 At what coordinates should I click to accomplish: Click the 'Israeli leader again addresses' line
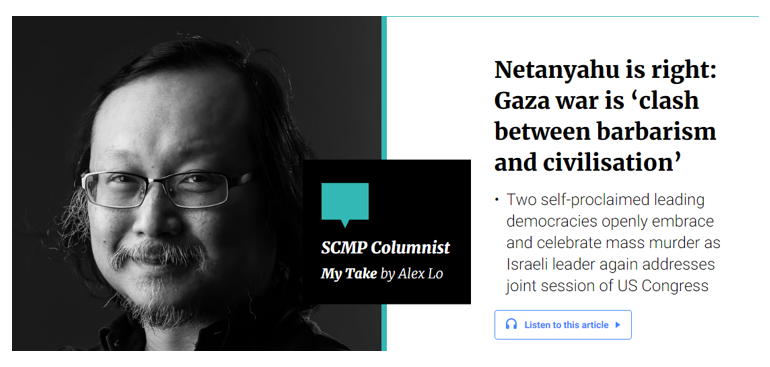coord(610,264)
